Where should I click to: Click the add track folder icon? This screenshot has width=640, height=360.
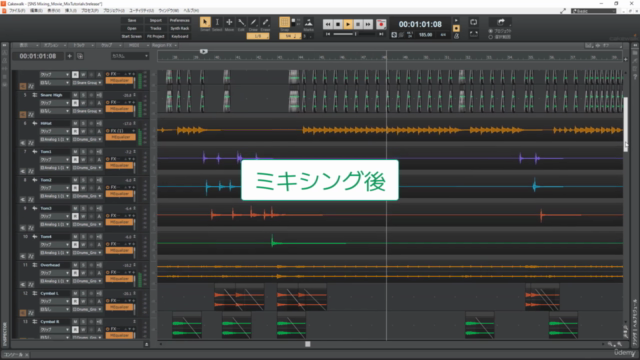pos(80,56)
